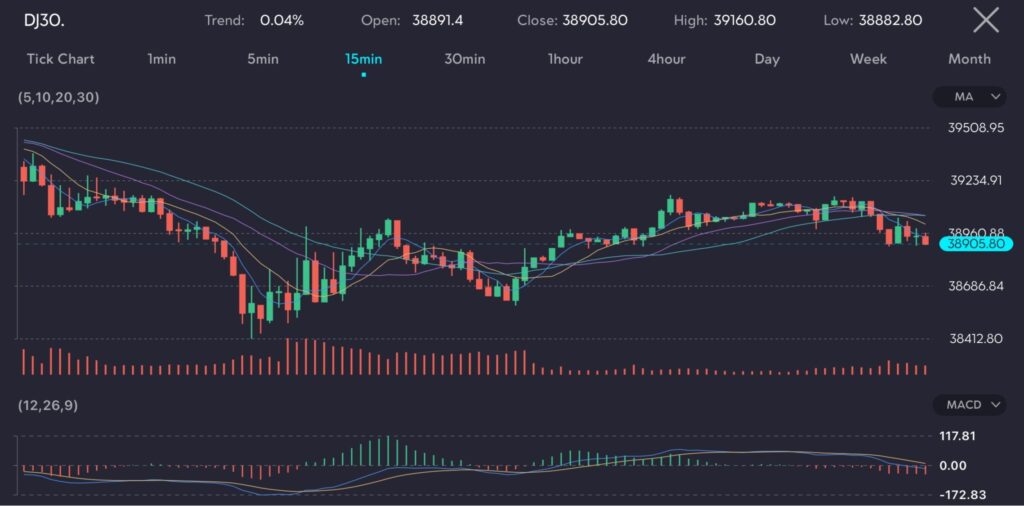Click the 39508.95 price axis label

975,128
